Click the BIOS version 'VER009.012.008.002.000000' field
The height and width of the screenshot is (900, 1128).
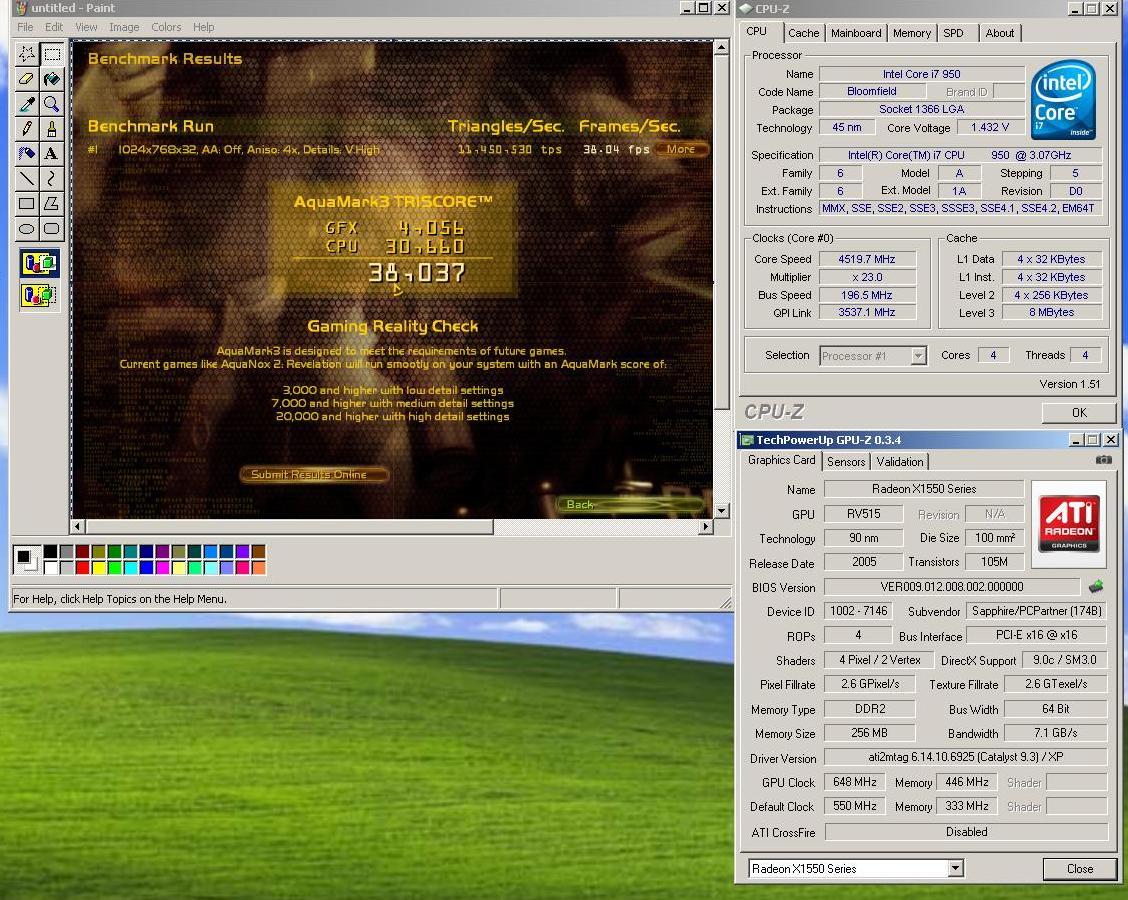pos(952,587)
